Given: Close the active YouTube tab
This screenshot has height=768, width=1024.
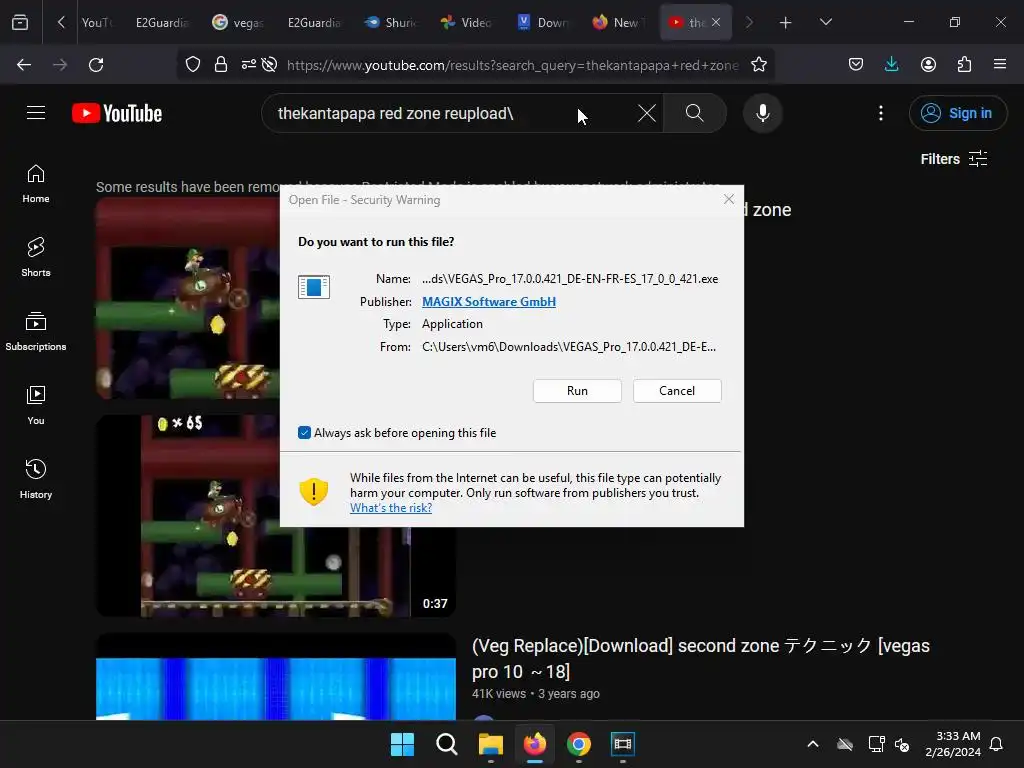Looking at the screenshot, I should (716, 22).
